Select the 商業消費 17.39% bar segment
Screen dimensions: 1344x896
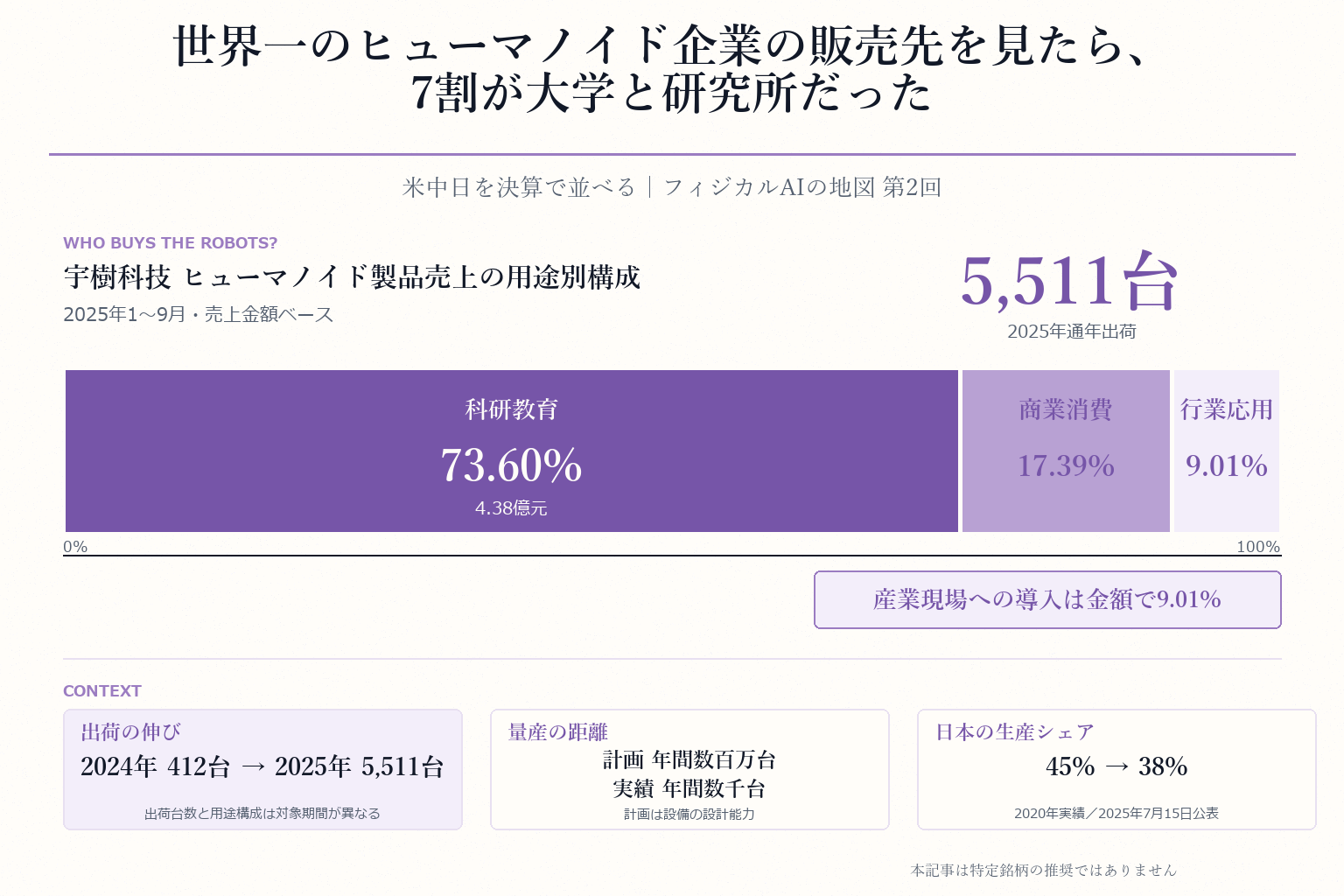pyautogui.click(x=1066, y=451)
